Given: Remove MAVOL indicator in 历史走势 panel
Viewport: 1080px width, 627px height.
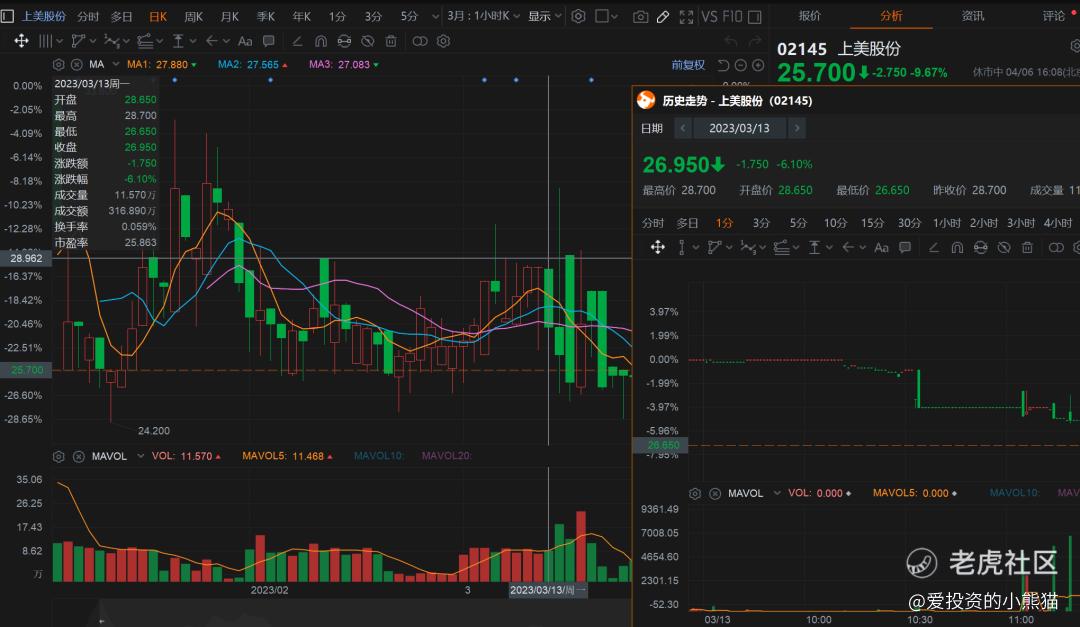Looking at the screenshot, I should pyautogui.click(x=715, y=493).
